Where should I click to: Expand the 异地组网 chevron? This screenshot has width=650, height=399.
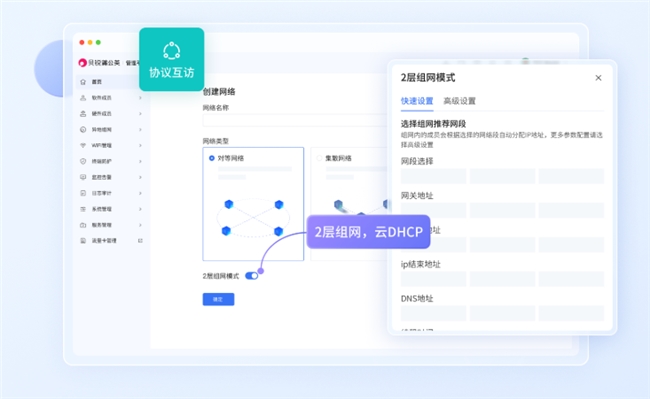(140, 130)
